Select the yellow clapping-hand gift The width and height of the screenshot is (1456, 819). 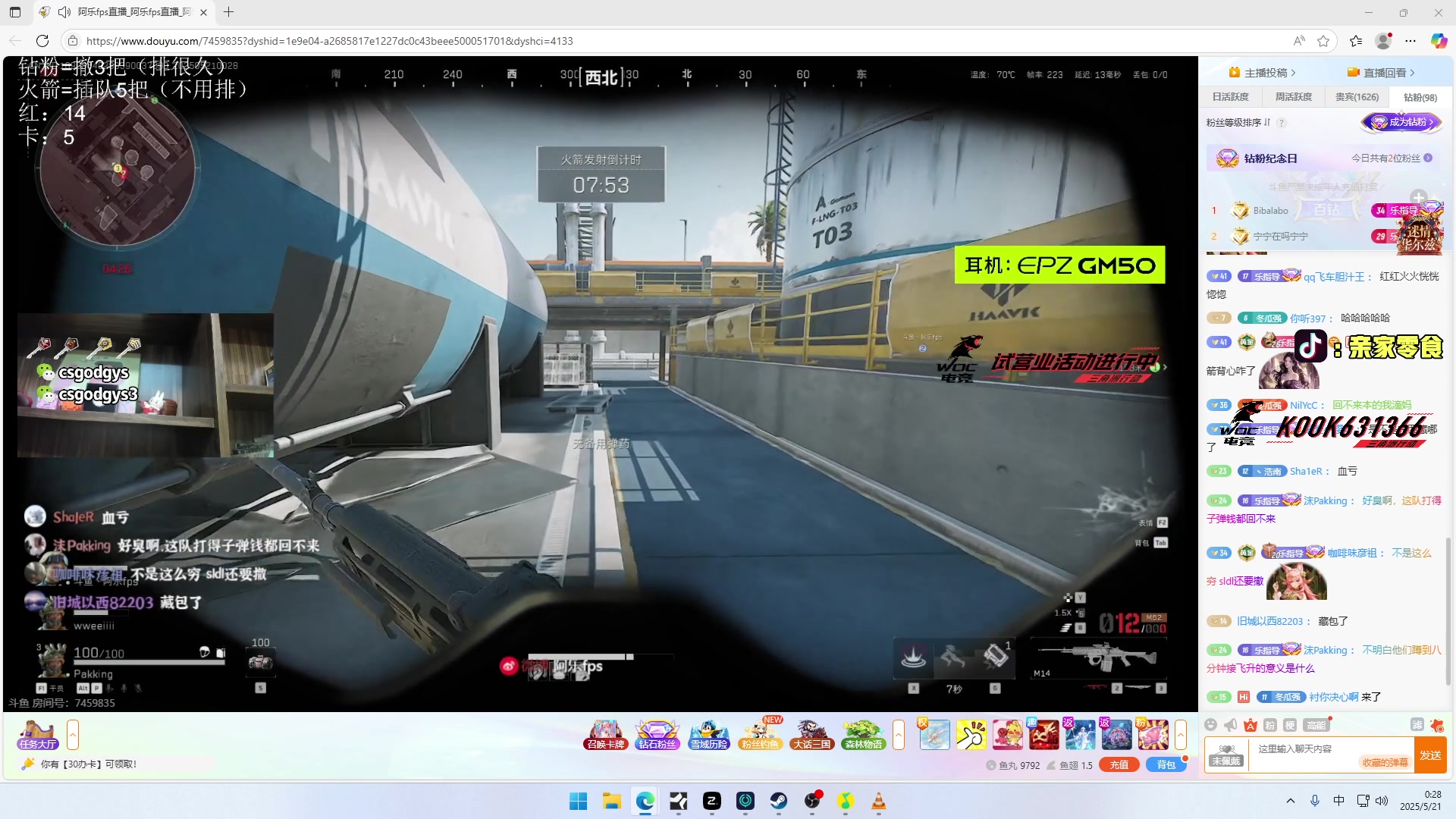click(x=971, y=735)
